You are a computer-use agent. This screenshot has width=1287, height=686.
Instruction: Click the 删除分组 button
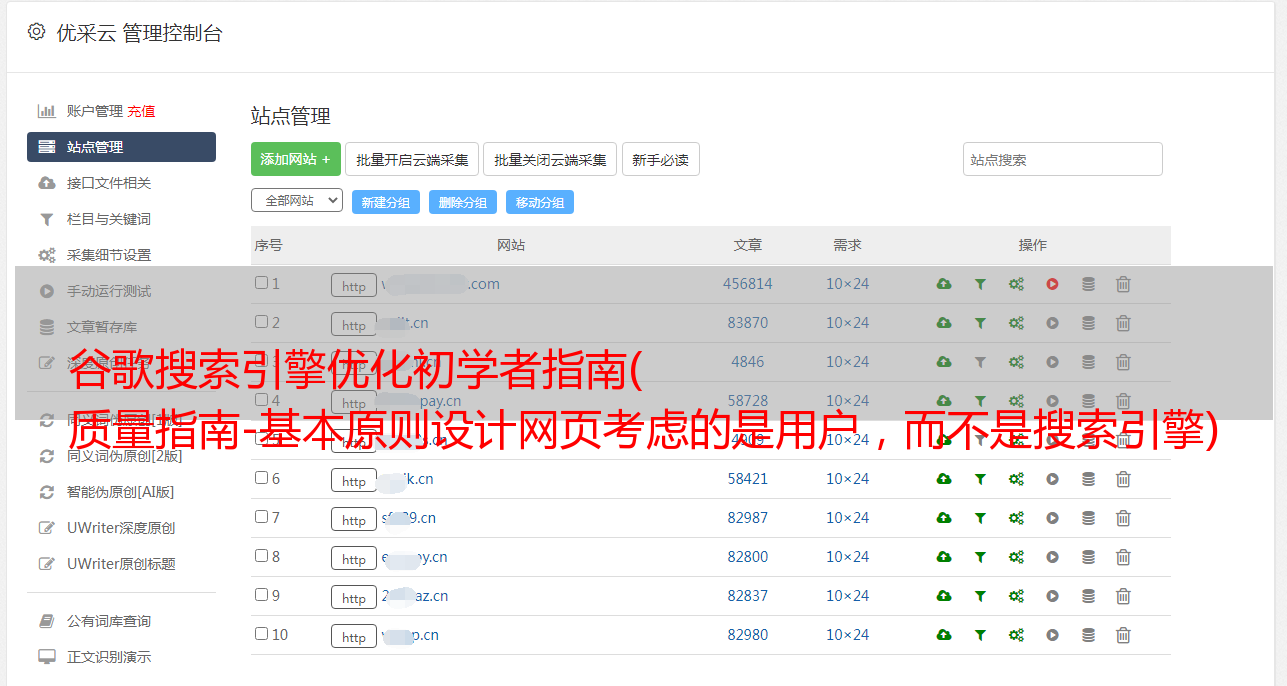pos(463,202)
